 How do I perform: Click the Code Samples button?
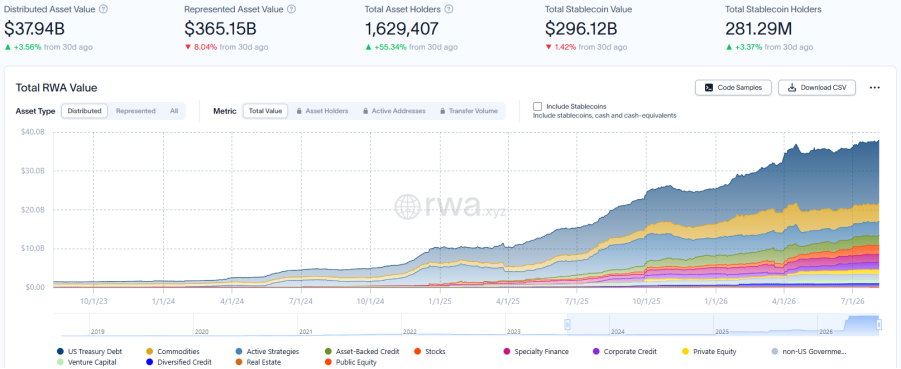point(734,88)
